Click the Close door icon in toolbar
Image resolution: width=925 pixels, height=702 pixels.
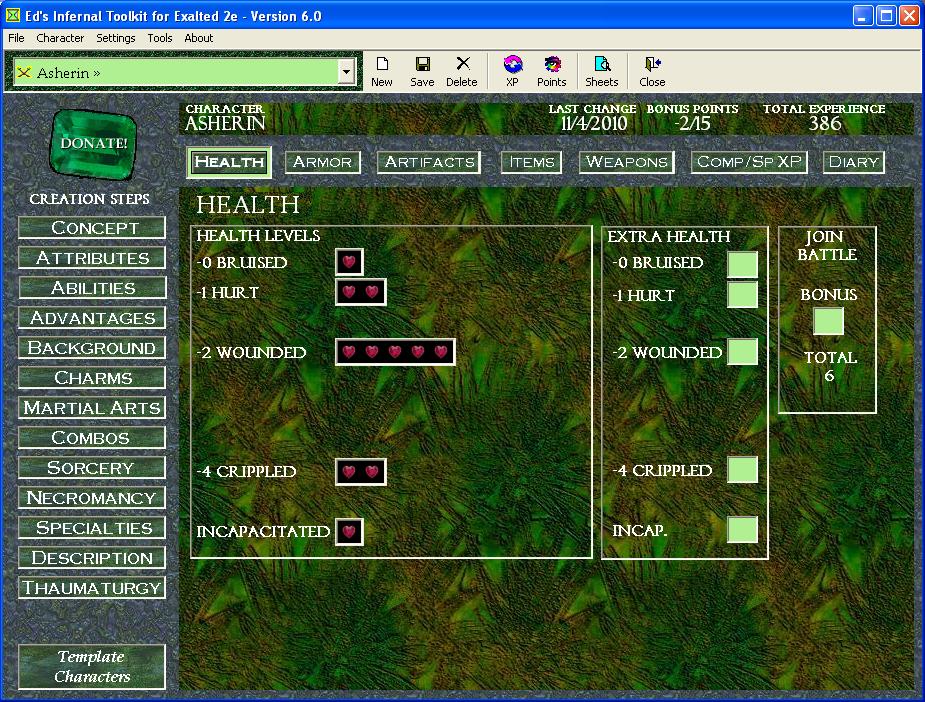(652, 72)
